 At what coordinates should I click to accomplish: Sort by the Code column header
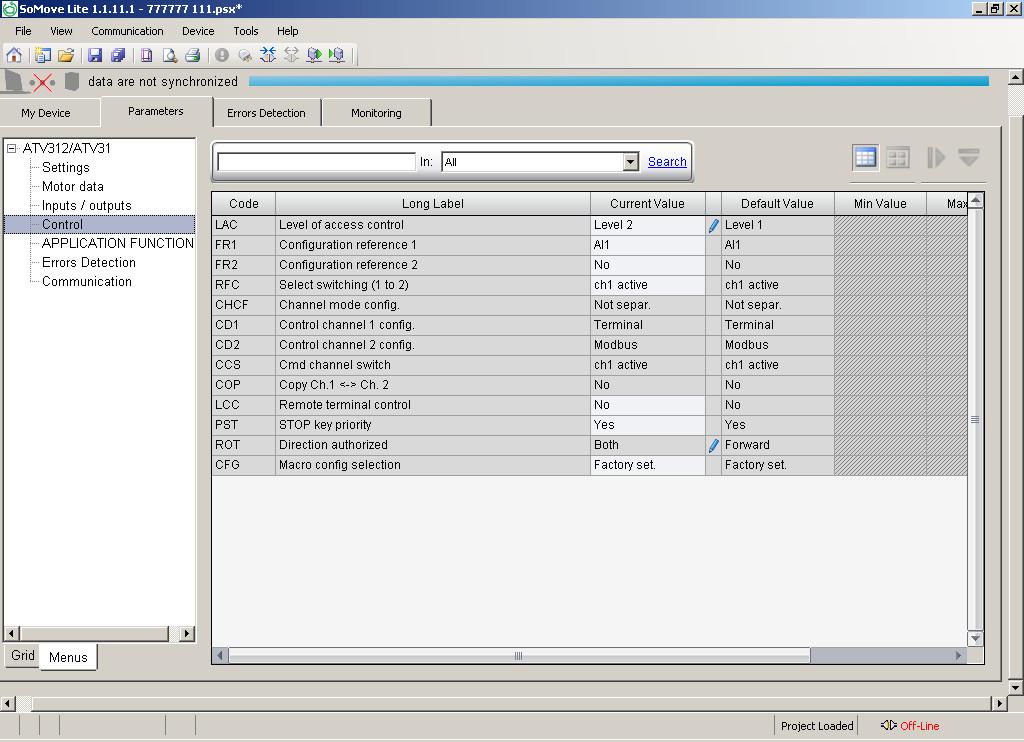(x=244, y=204)
